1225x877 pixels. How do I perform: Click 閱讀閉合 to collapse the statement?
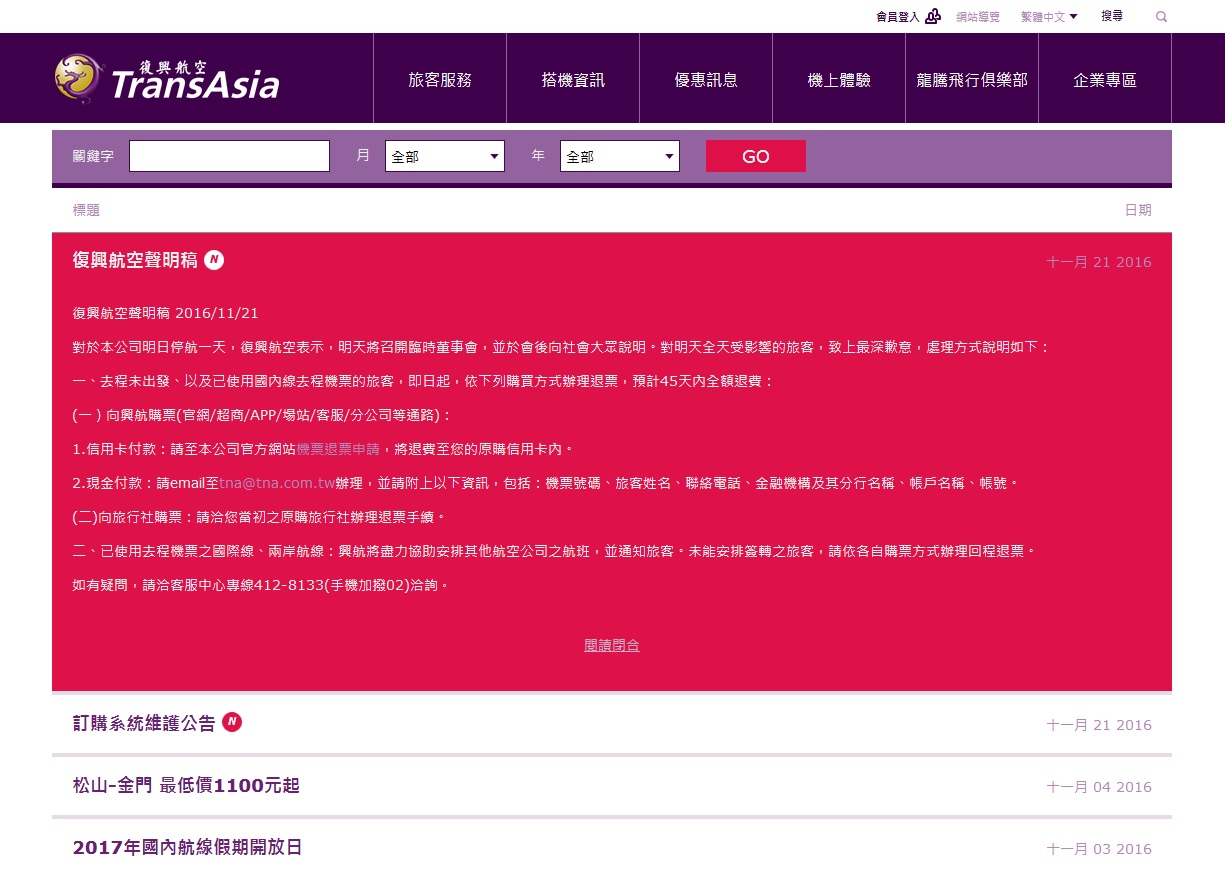point(612,646)
